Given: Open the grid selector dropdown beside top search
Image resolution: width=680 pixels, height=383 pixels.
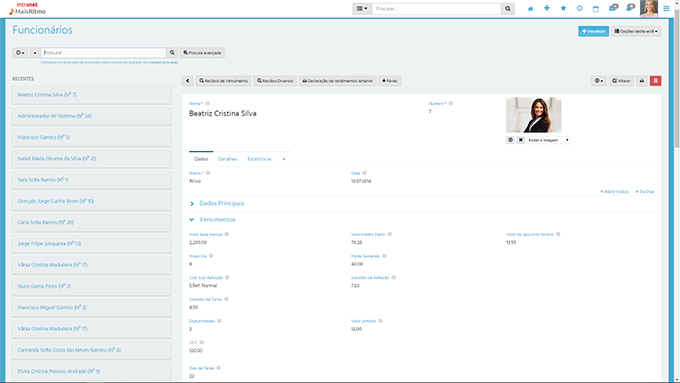Looking at the screenshot, I should pos(362,9).
